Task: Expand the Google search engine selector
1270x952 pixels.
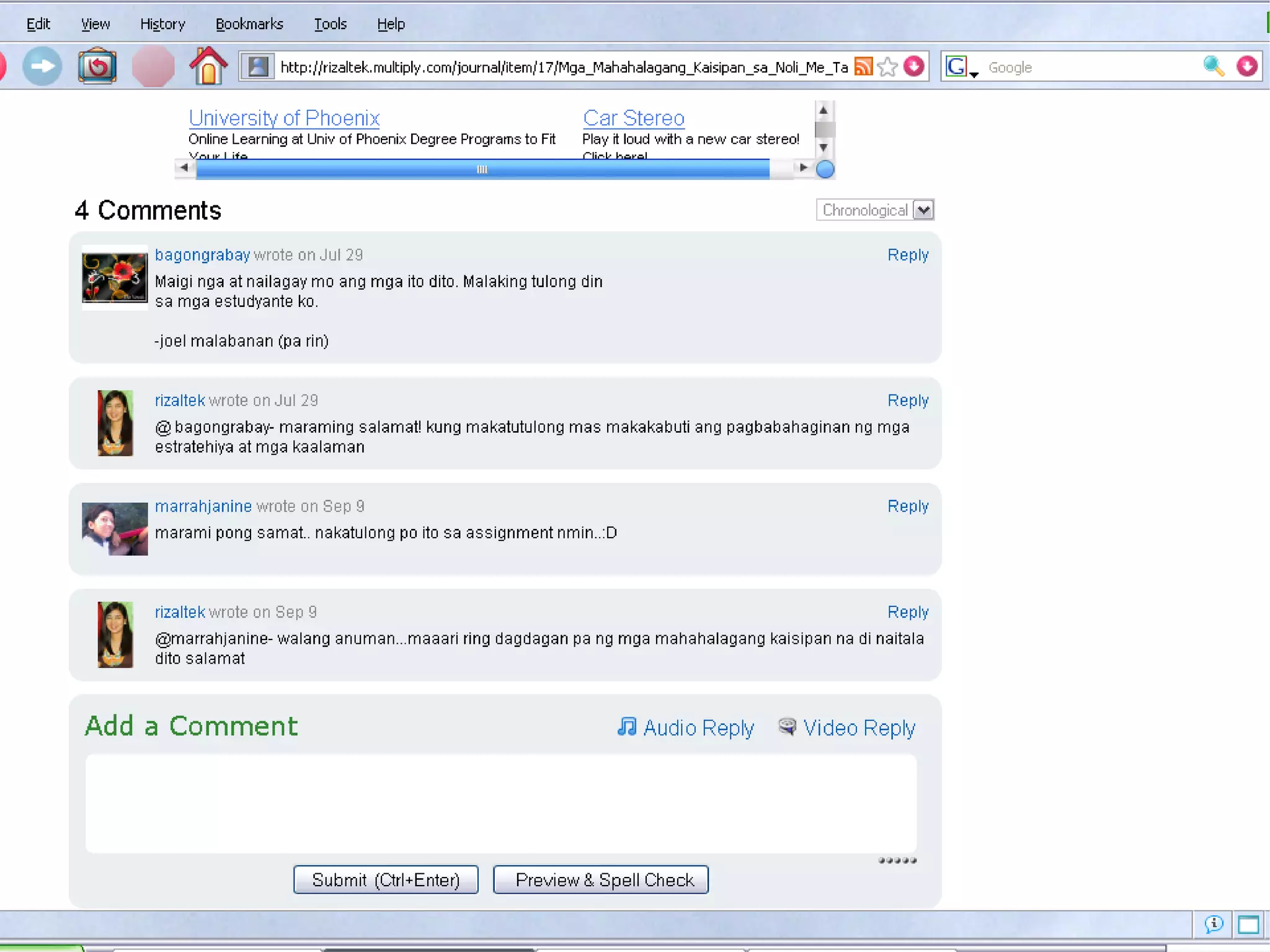Action: coord(960,68)
